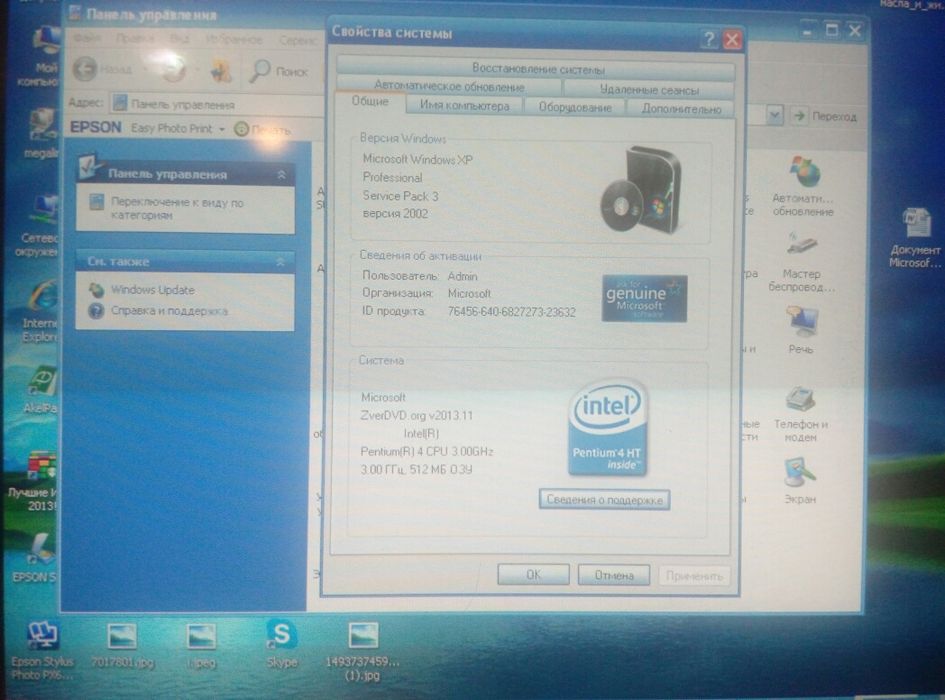
Task: Confirm dialog with OK button
Action: [x=533, y=575]
